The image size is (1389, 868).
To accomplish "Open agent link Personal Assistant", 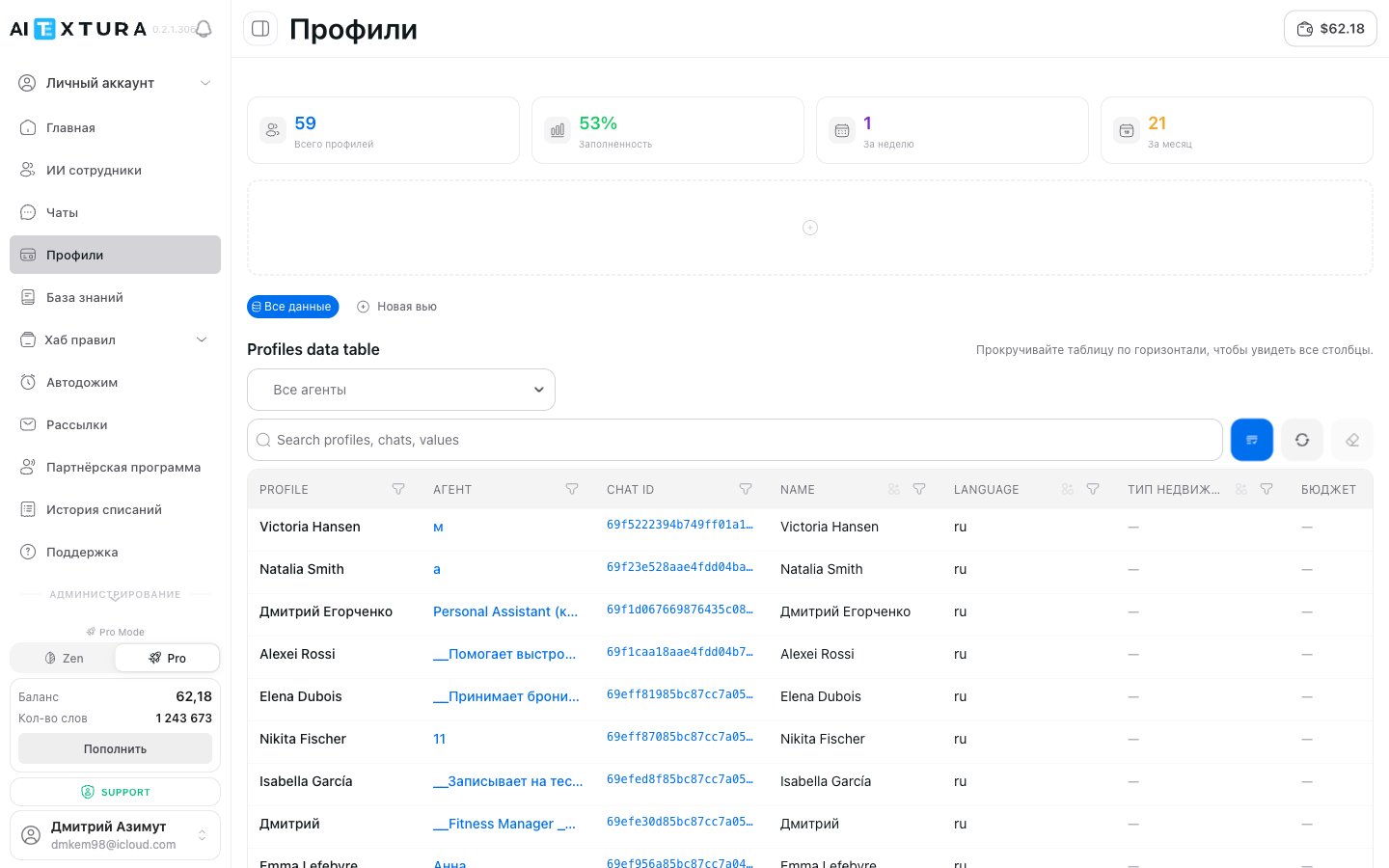I will 505,611.
